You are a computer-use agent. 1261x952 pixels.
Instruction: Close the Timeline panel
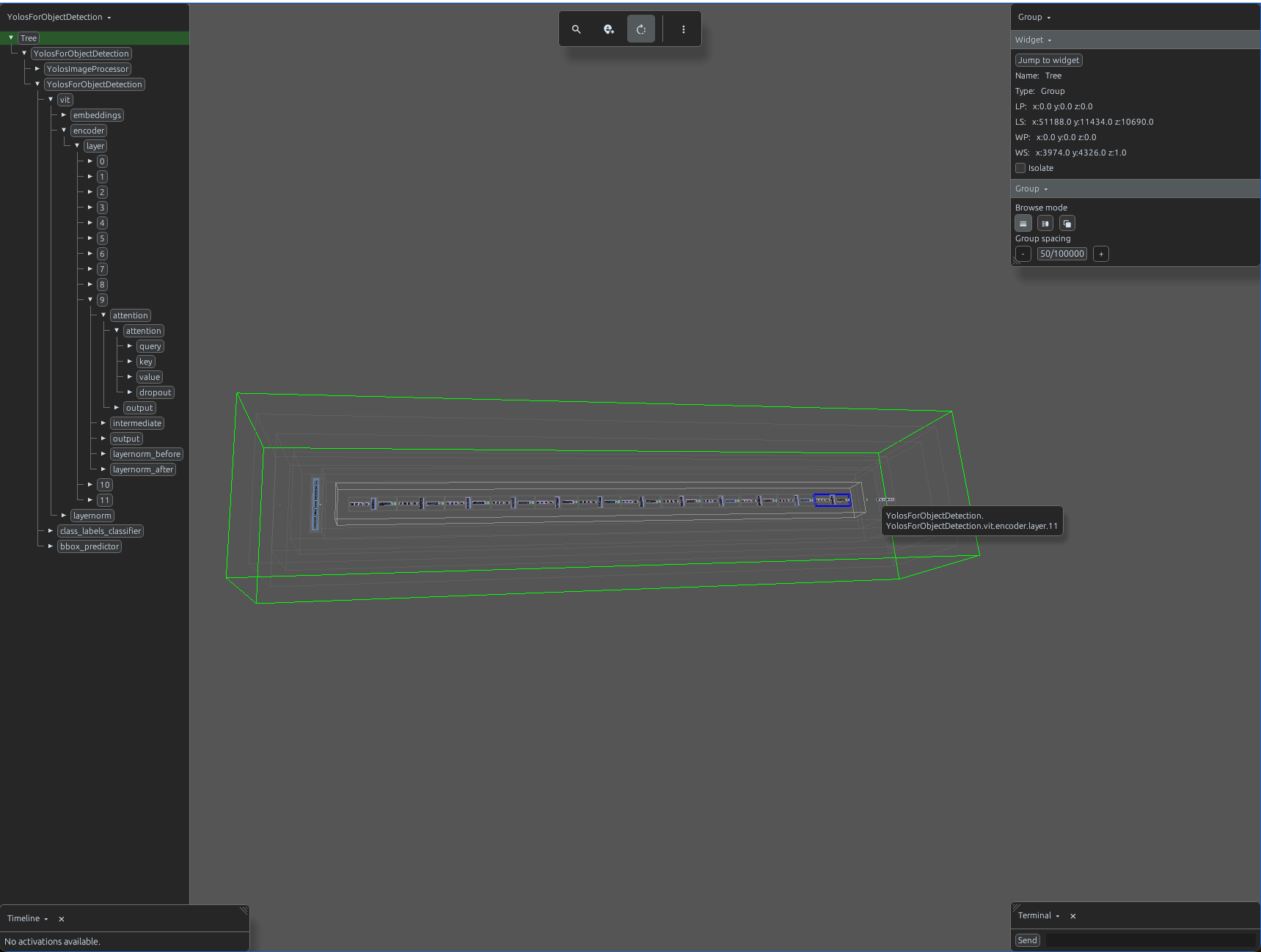pyautogui.click(x=62, y=919)
